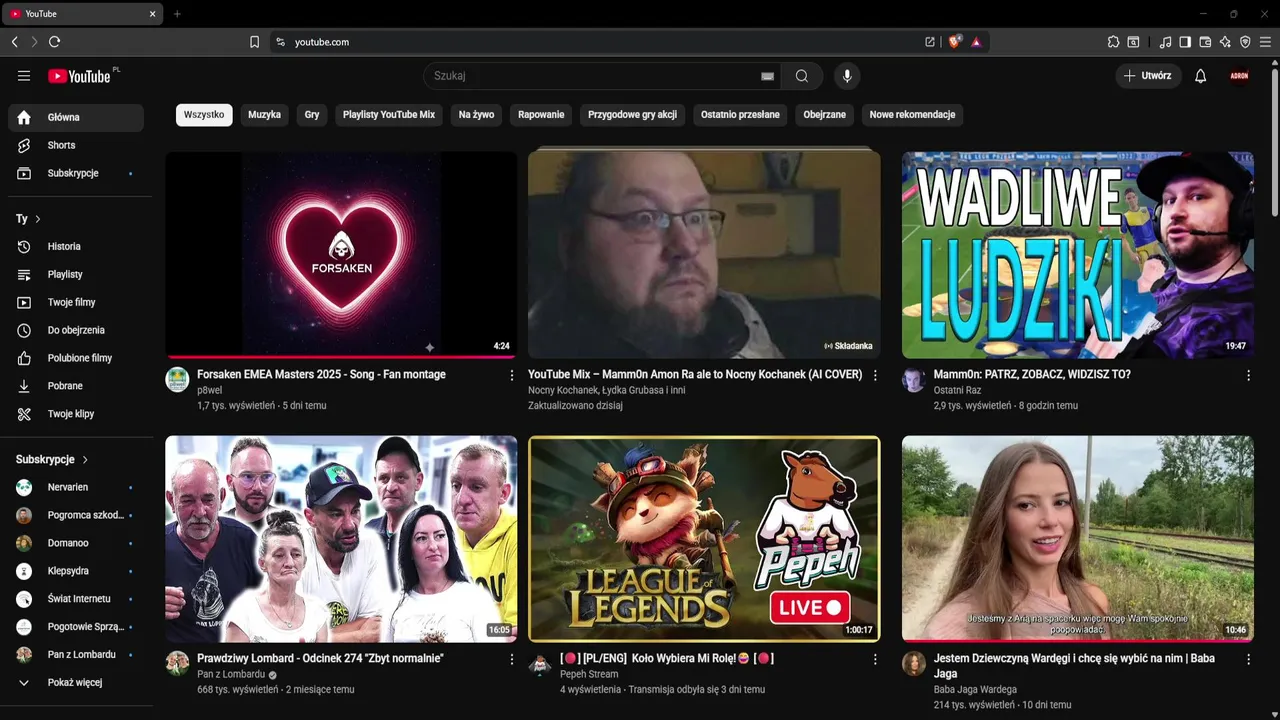Reload the page in browser
The image size is (1280, 720).
(x=54, y=42)
